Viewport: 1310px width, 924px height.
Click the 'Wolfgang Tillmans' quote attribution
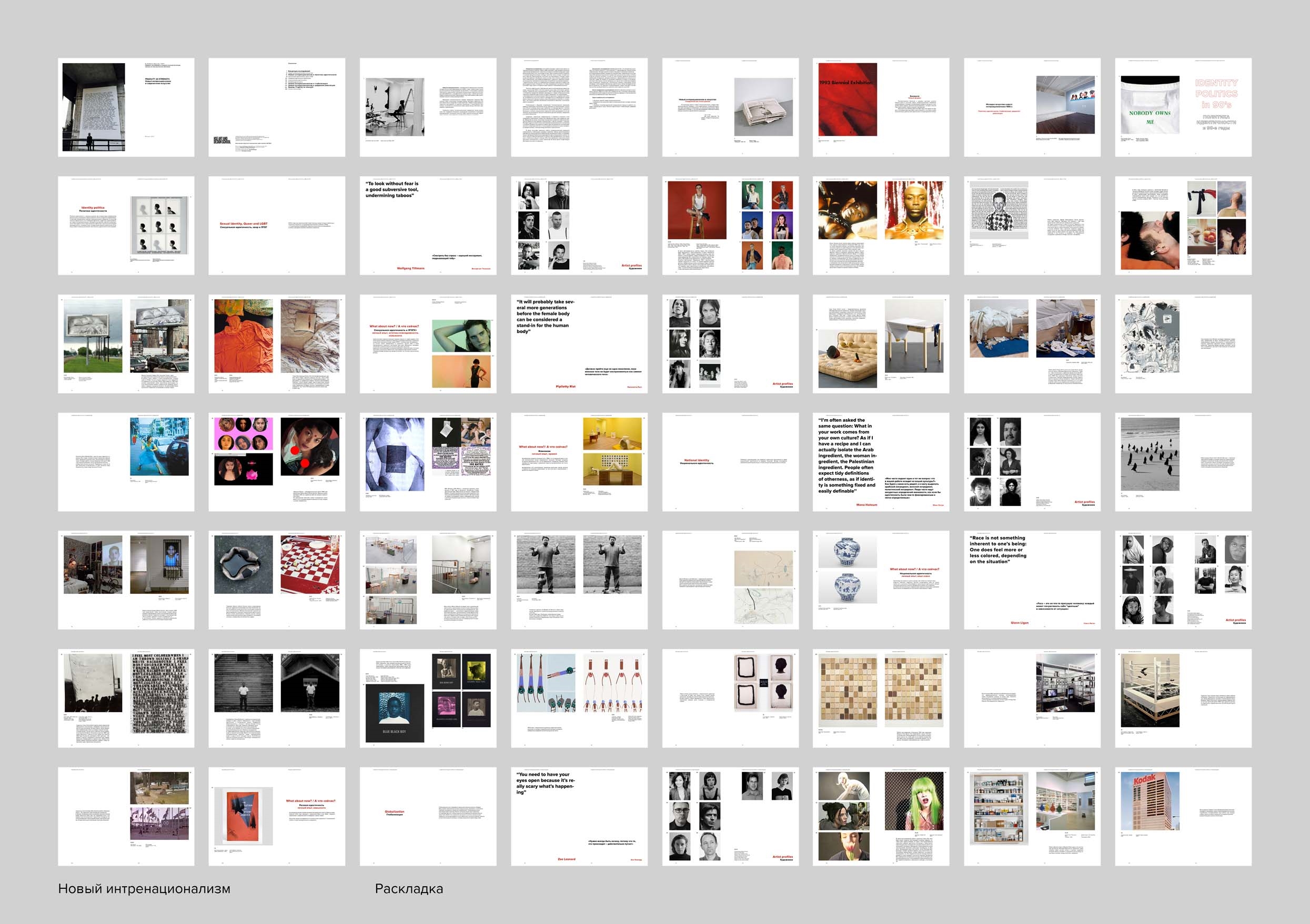pyautogui.click(x=411, y=268)
